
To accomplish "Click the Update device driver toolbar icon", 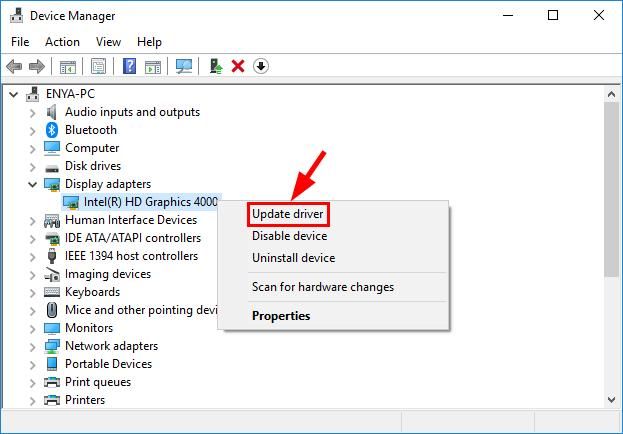I will [x=215, y=66].
